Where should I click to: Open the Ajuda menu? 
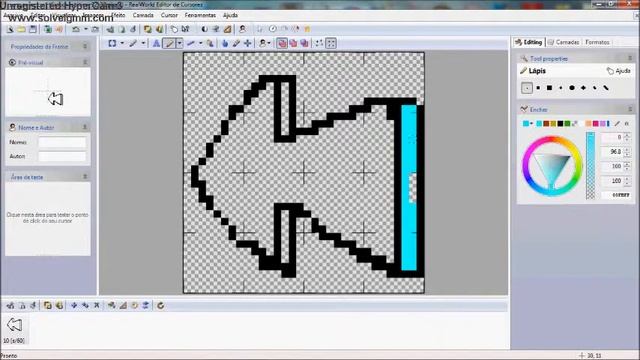point(230,15)
